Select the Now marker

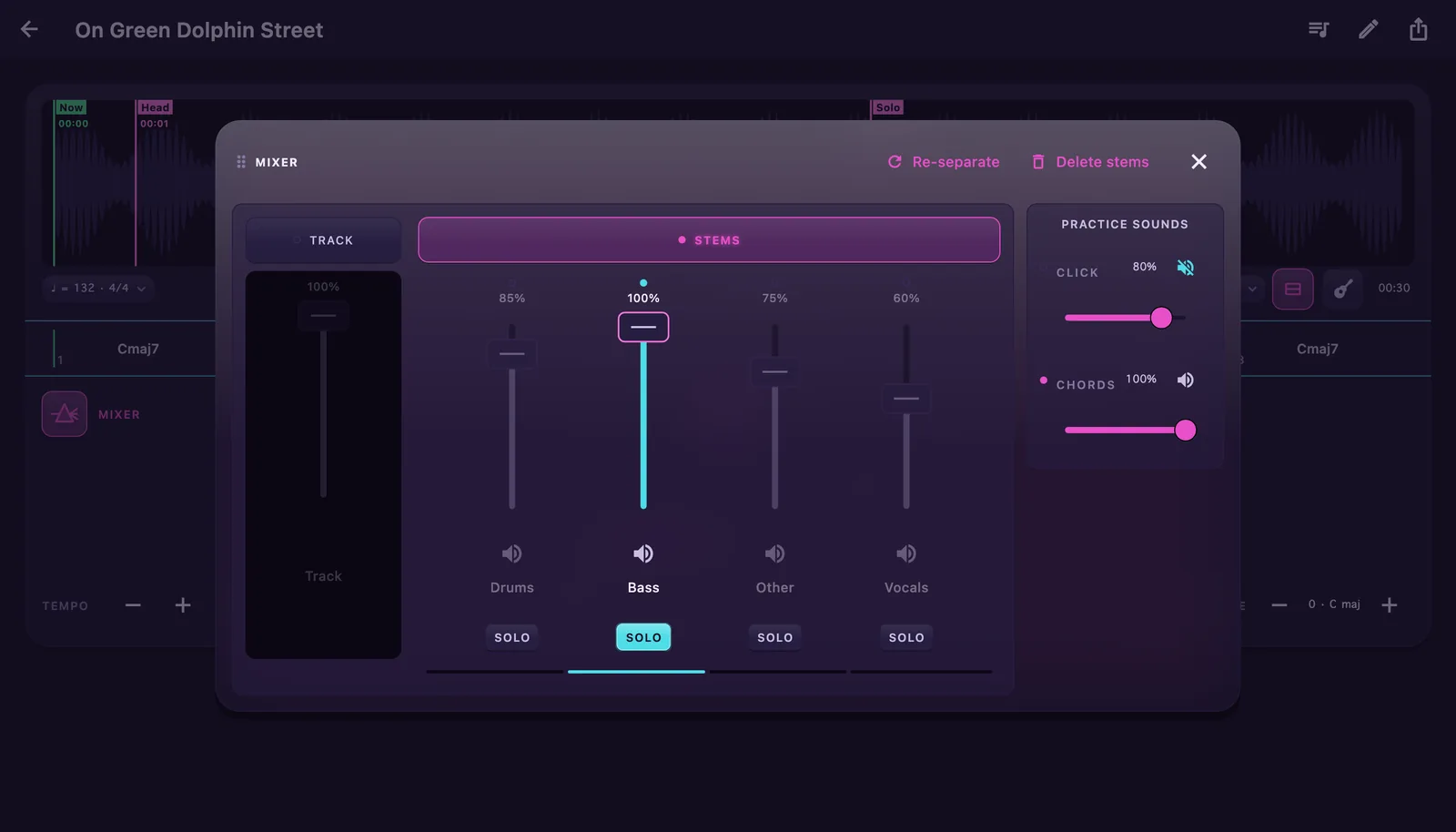(71, 107)
